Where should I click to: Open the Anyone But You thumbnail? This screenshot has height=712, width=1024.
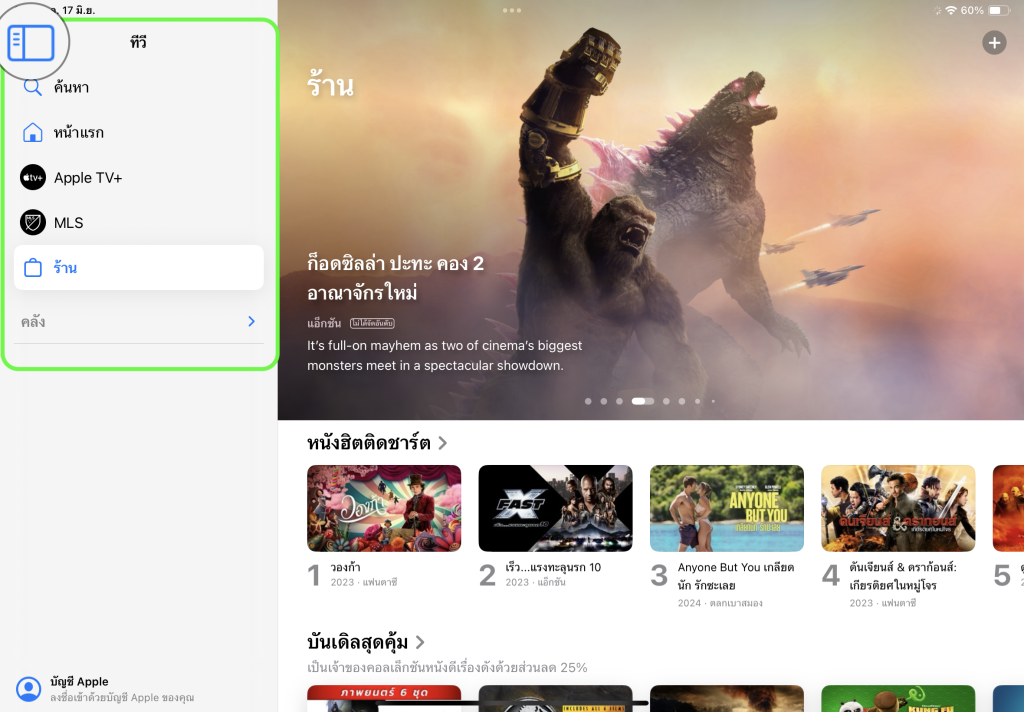[727, 508]
